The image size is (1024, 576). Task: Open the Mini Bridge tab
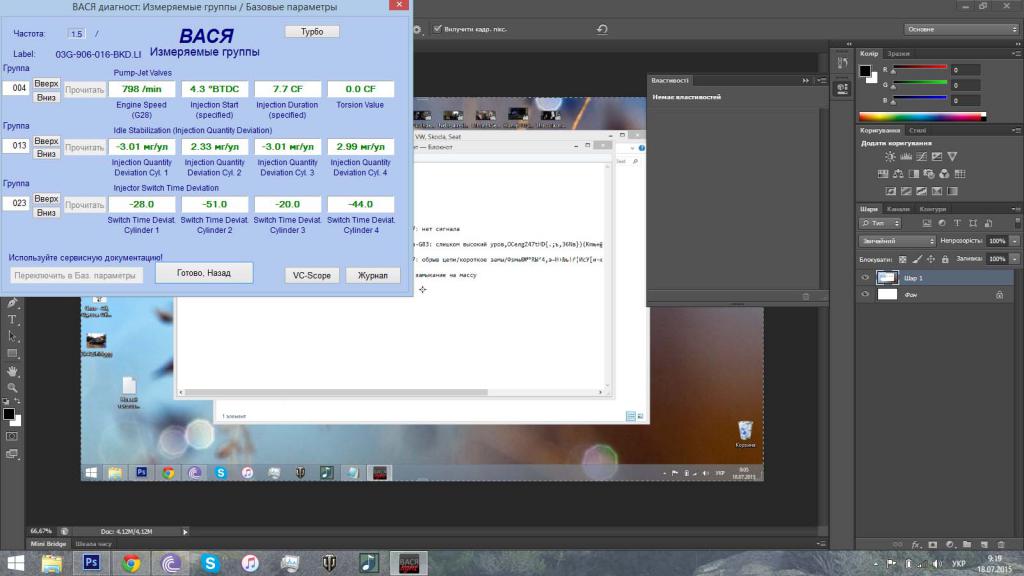(48, 544)
